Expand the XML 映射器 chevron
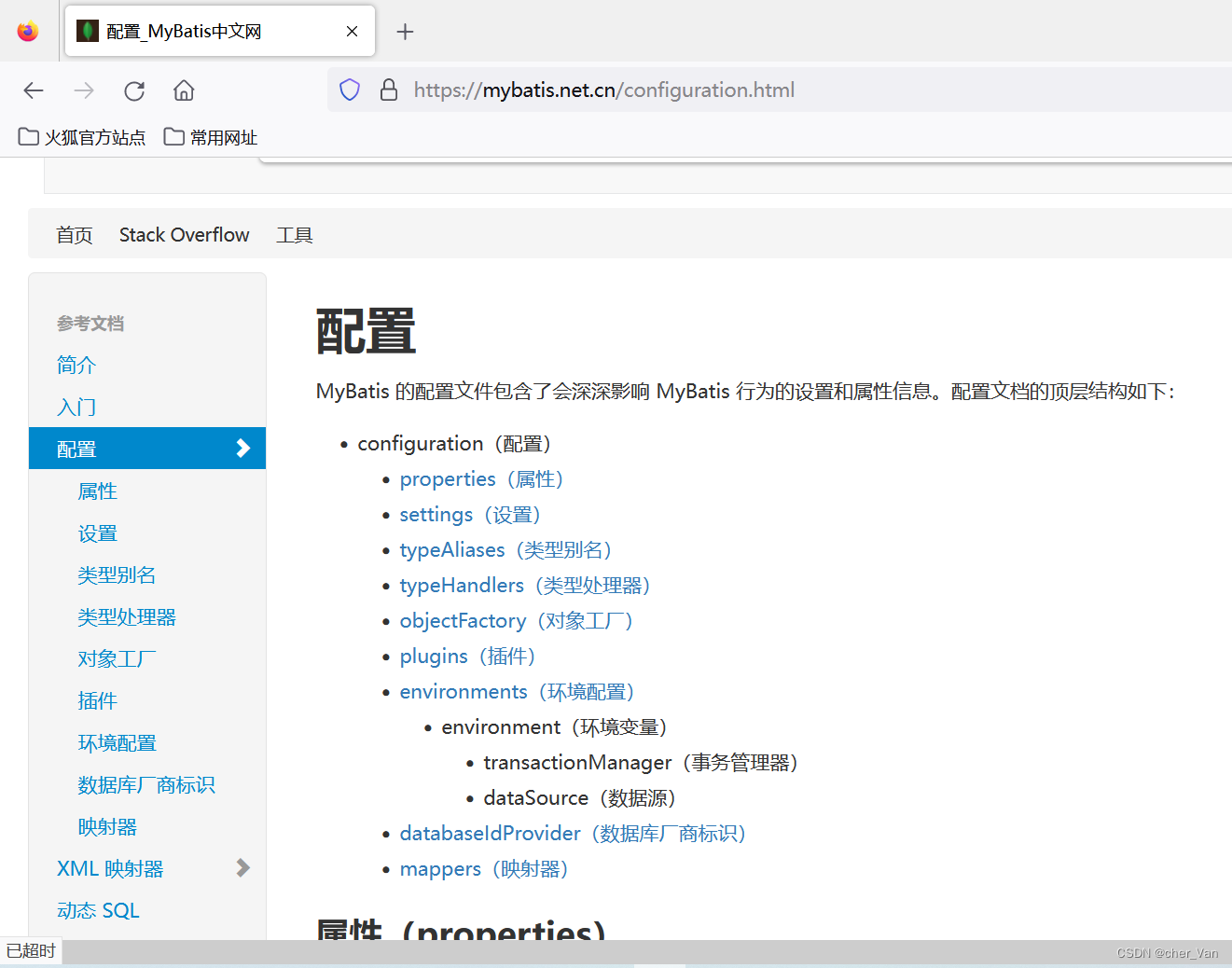Screen dimensions: 1232x968 tap(243, 868)
